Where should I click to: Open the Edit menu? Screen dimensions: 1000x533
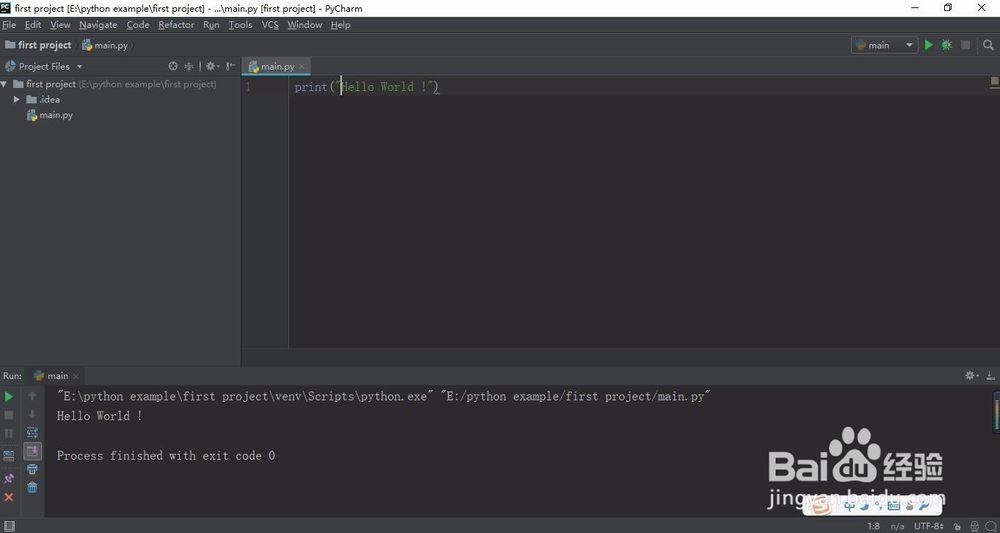click(33, 25)
